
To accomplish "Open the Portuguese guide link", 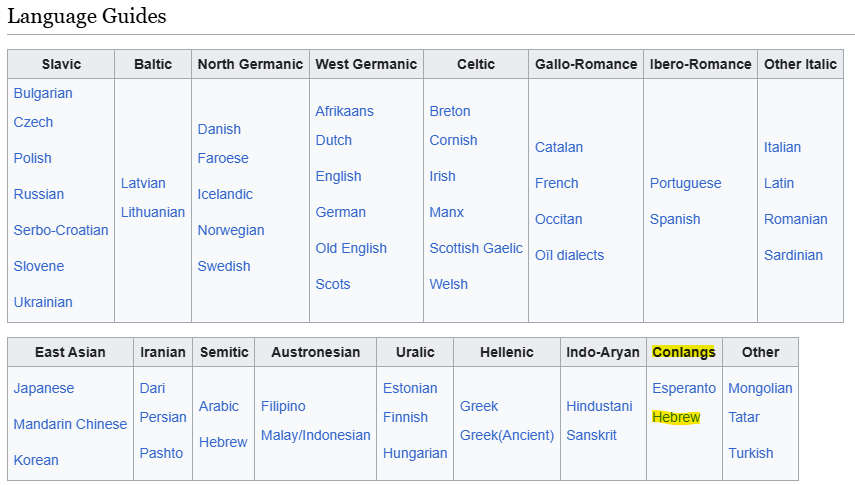I will (685, 183).
